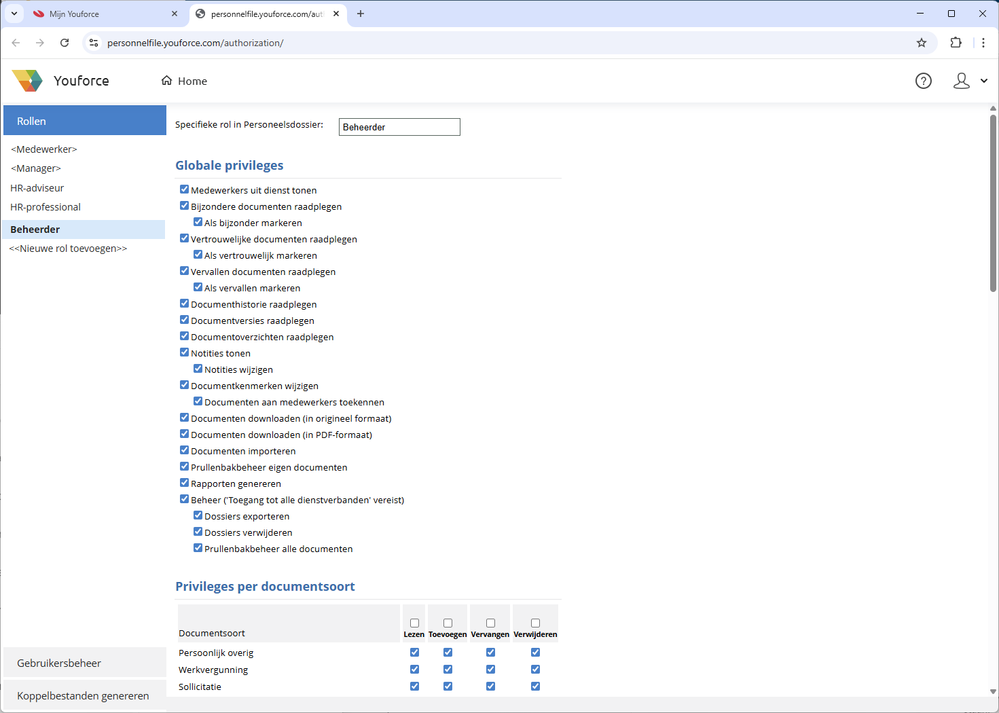Switch to Mijn Youforce tab
The image size is (999, 713).
tap(105, 13)
